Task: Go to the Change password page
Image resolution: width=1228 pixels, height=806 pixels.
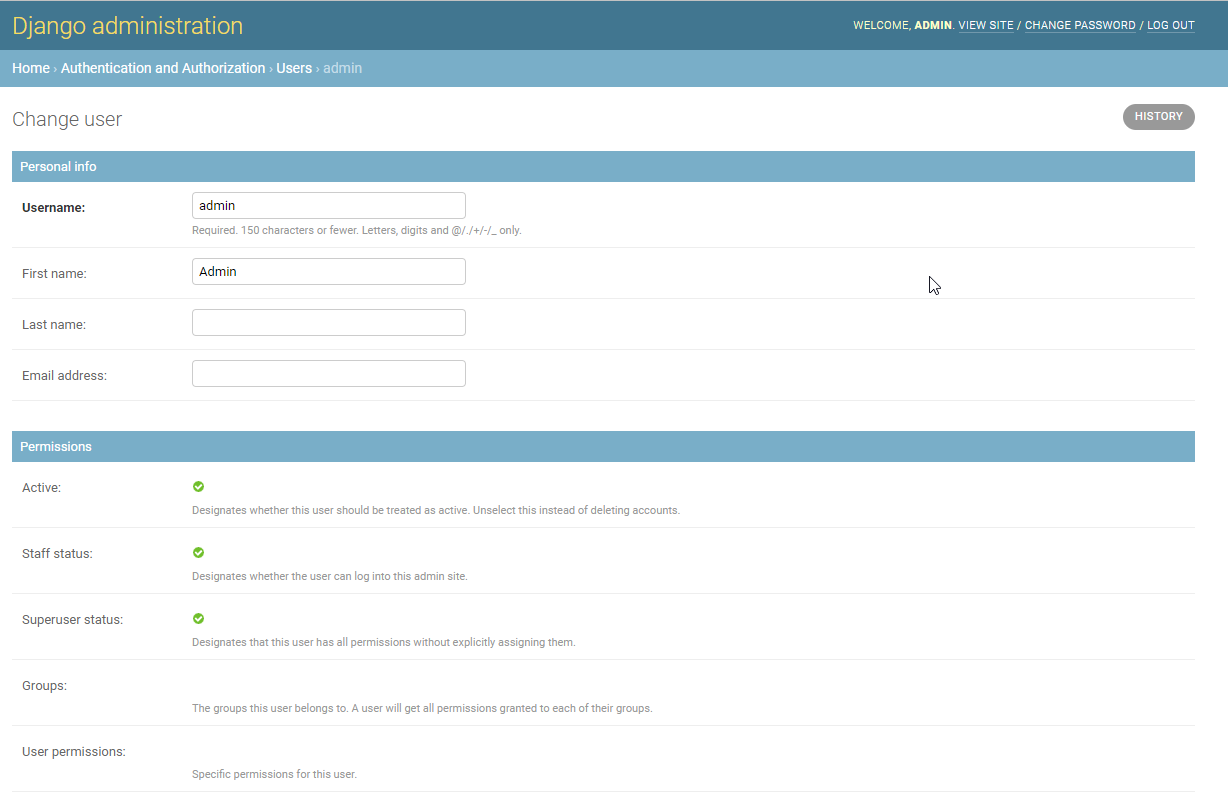Action: pyautogui.click(x=1080, y=26)
